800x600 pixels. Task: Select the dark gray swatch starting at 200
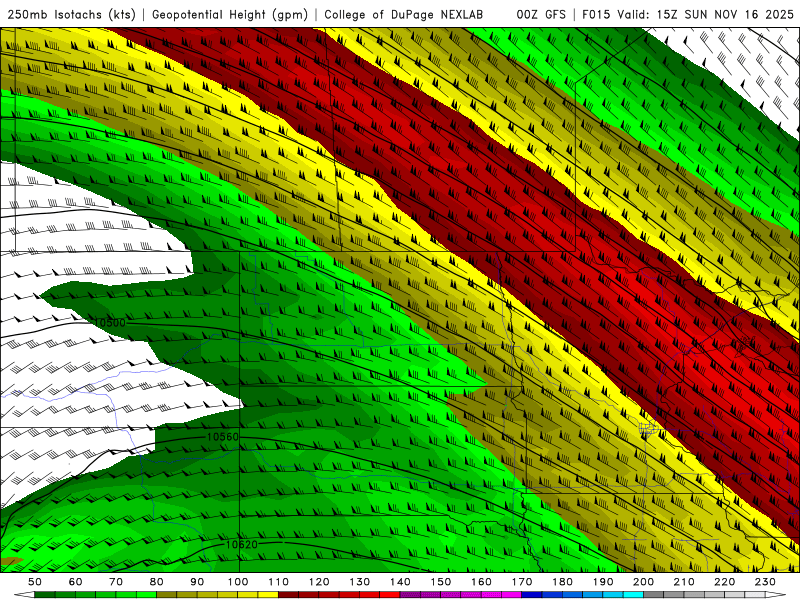pyautogui.click(x=654, y=595)
